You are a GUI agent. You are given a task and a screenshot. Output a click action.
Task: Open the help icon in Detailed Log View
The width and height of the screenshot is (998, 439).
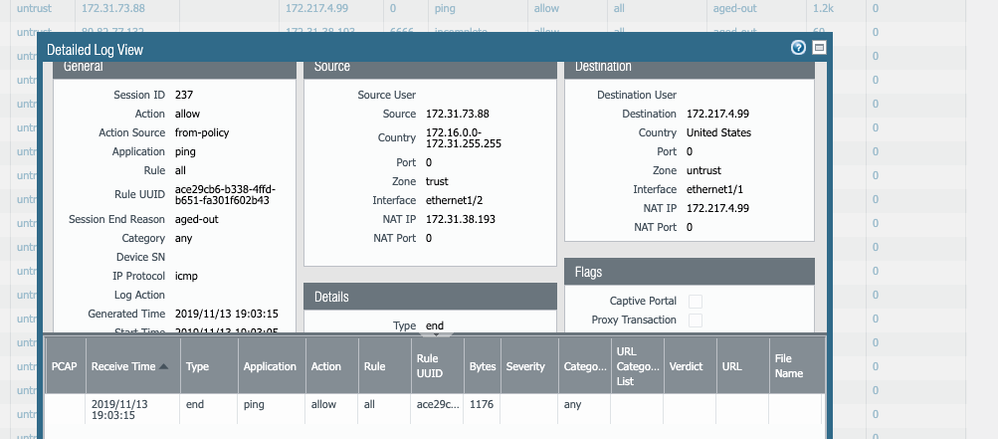798,47
